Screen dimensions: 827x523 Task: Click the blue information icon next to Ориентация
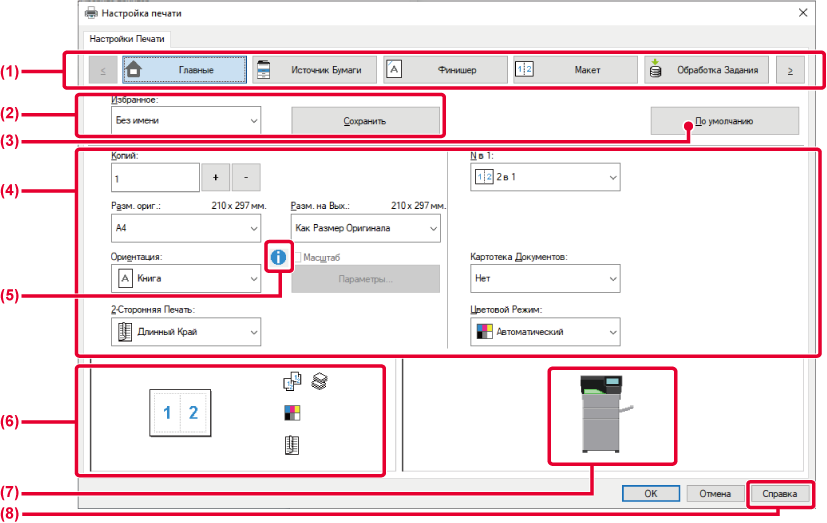point(277,258)
